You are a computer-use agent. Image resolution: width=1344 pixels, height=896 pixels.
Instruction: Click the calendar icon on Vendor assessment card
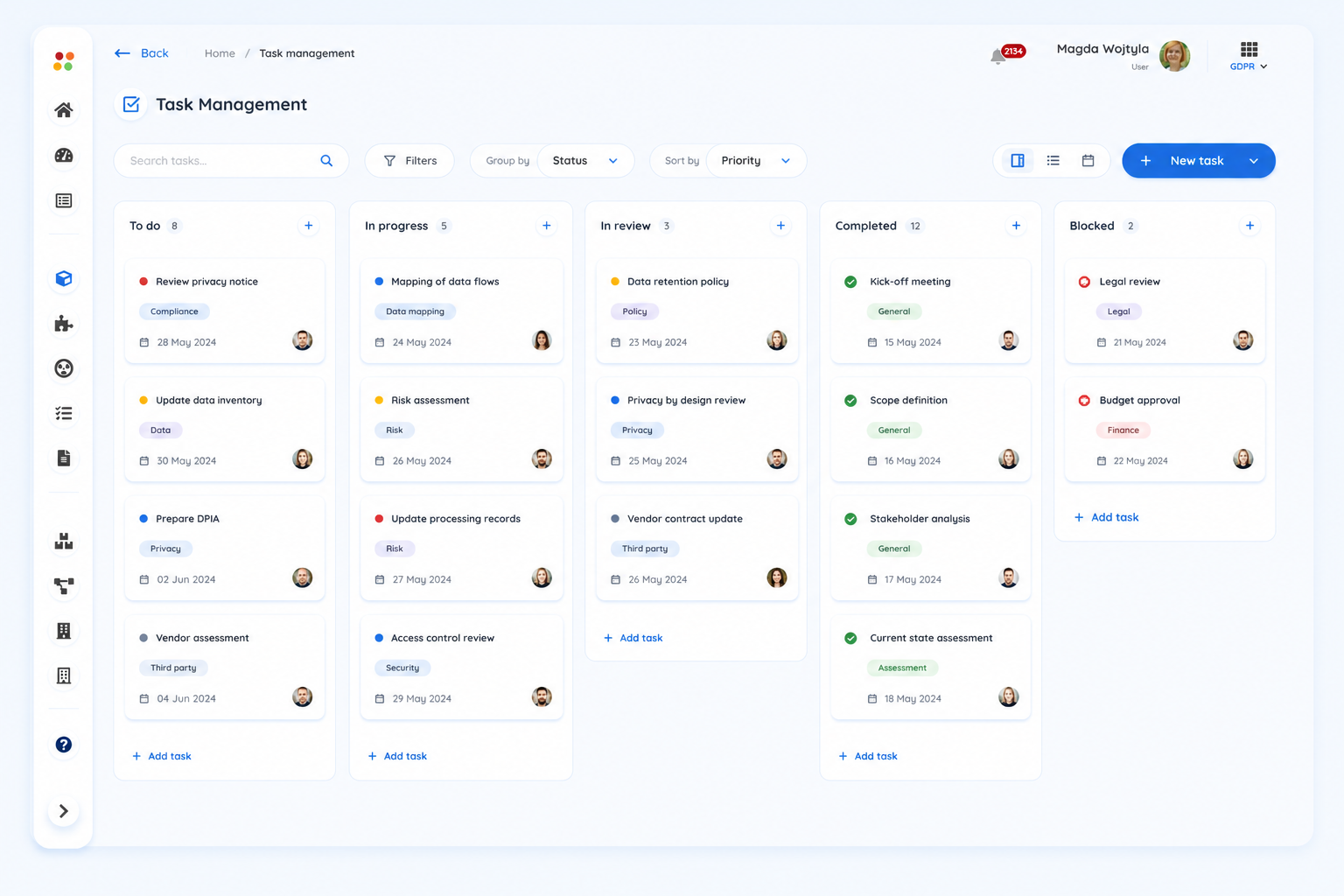click(x=144, y=699)
